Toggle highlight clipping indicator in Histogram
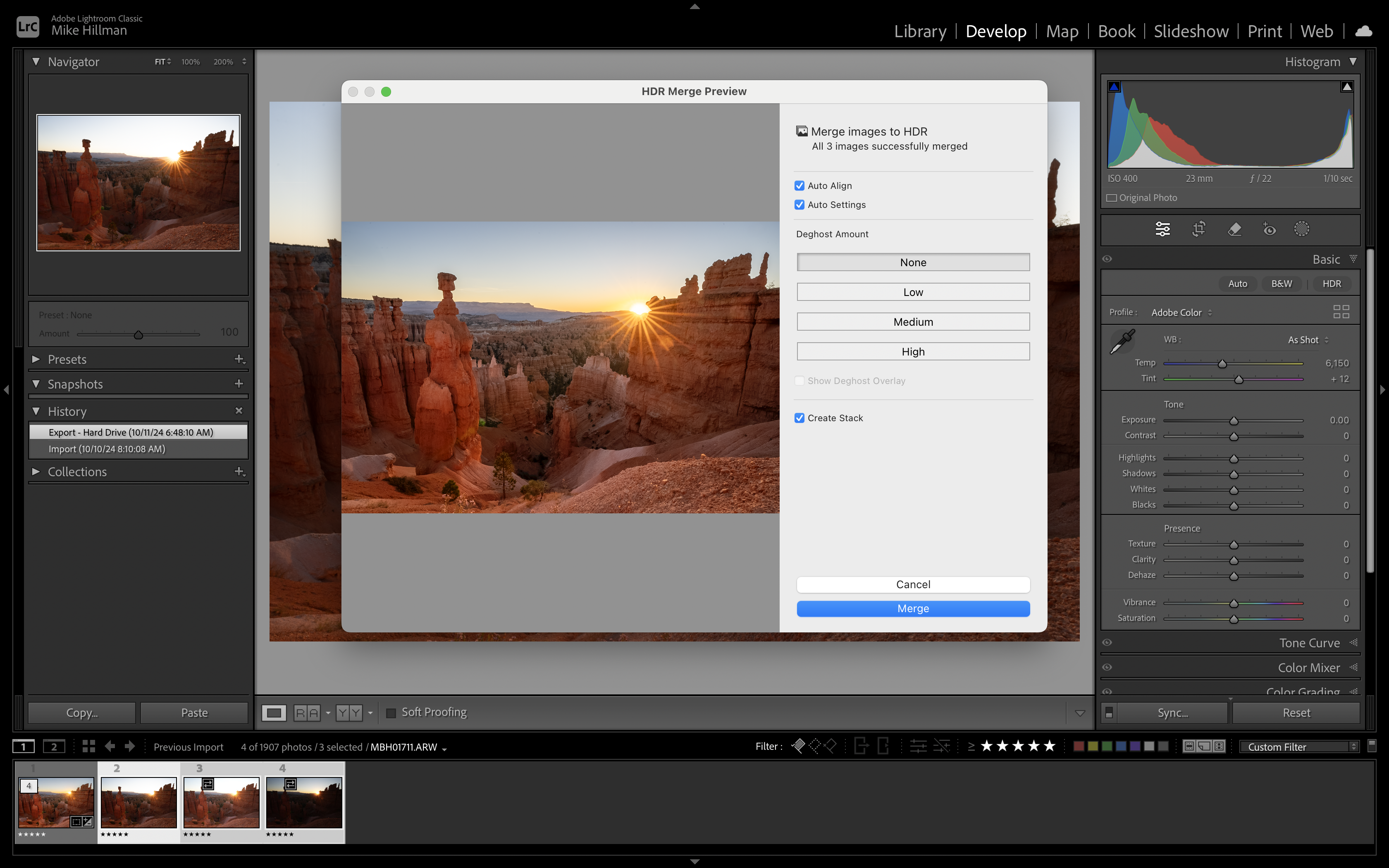The height and width of the screenshot is (868, 1389). [1346, 87]
